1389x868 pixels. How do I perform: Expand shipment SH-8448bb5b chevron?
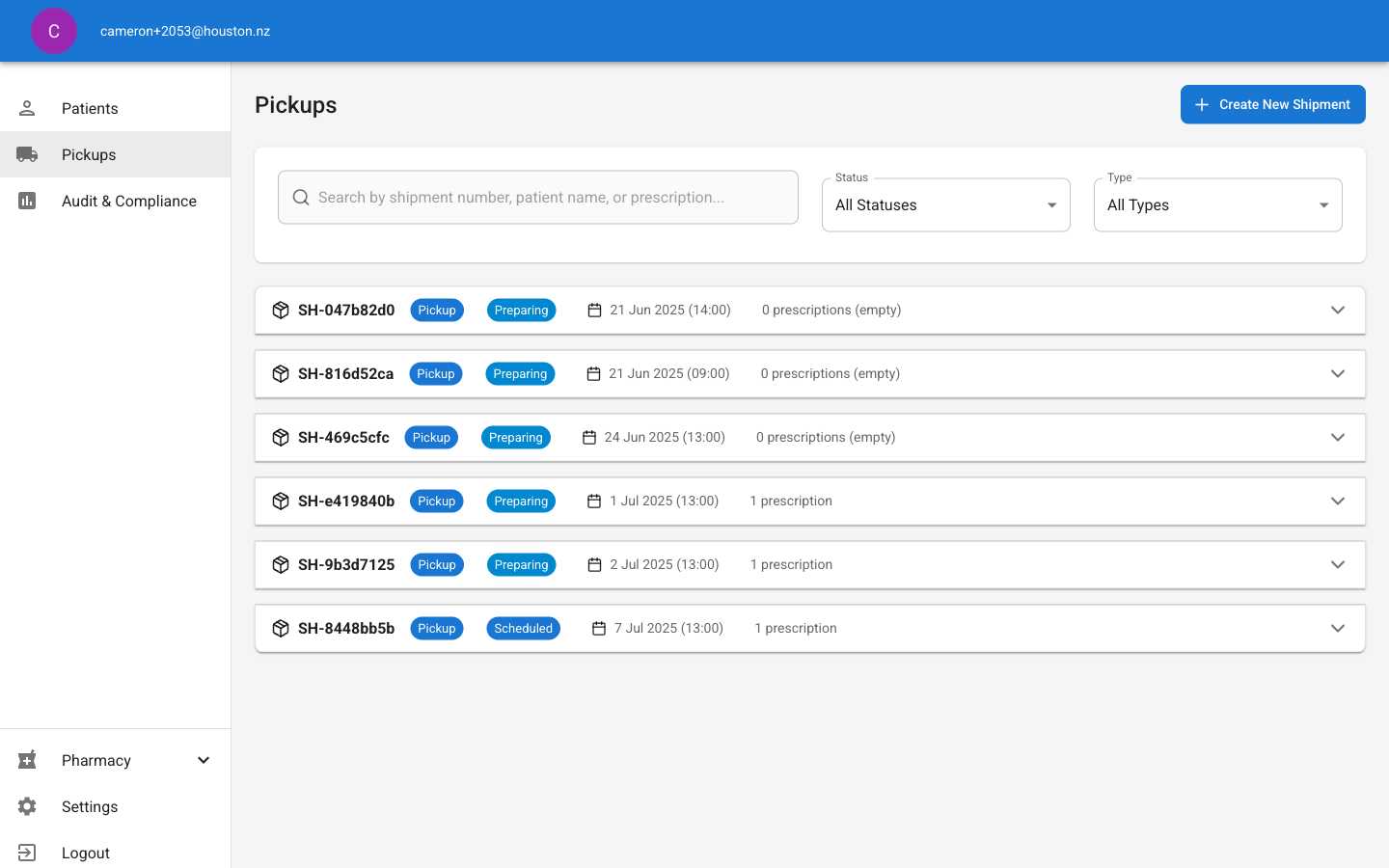(1338, 628)
